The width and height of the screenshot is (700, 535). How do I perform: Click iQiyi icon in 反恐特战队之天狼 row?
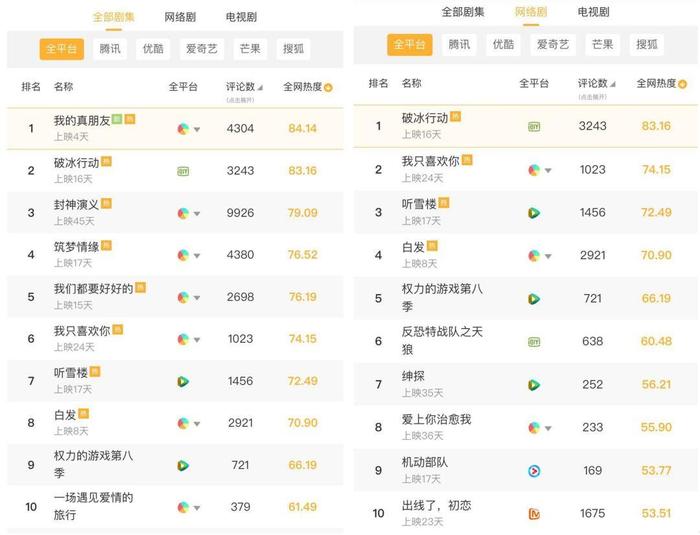(x=534, y=342)
